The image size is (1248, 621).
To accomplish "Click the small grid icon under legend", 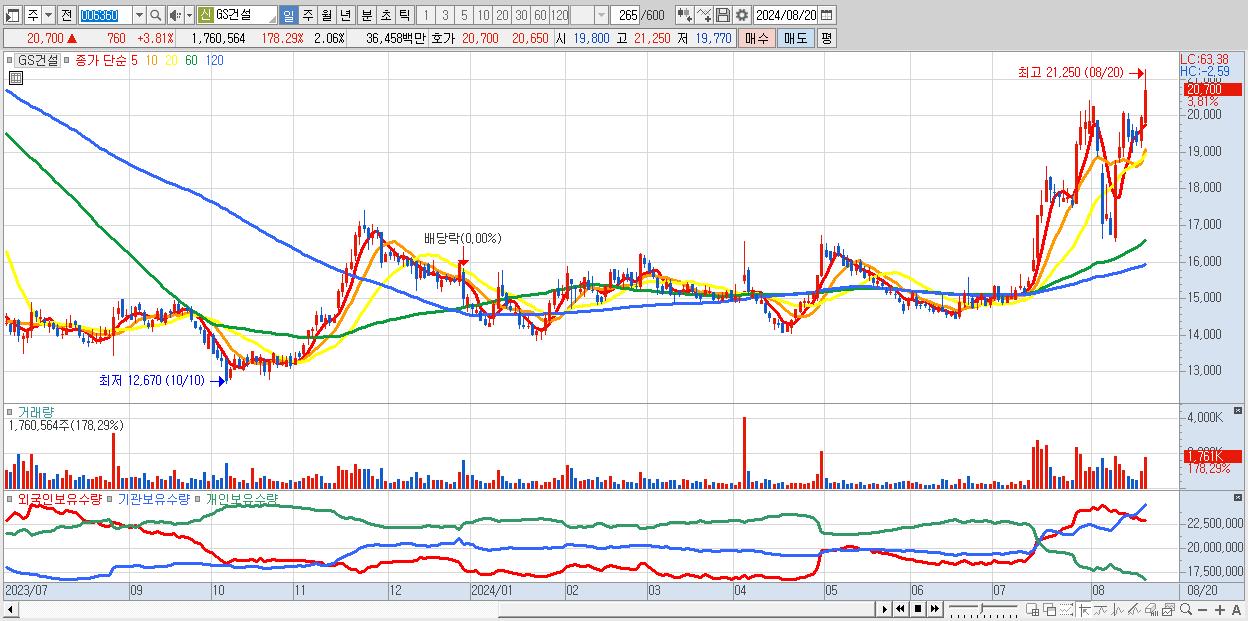I will [x=15, y=77].
